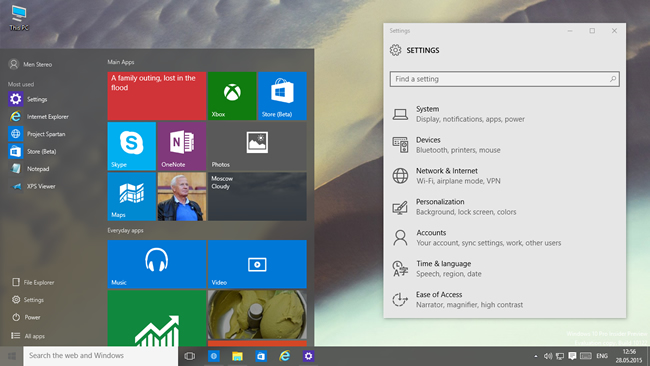650x366 pixels.
Task: Click the Everyday apps group heading
Action: point(125,230)
